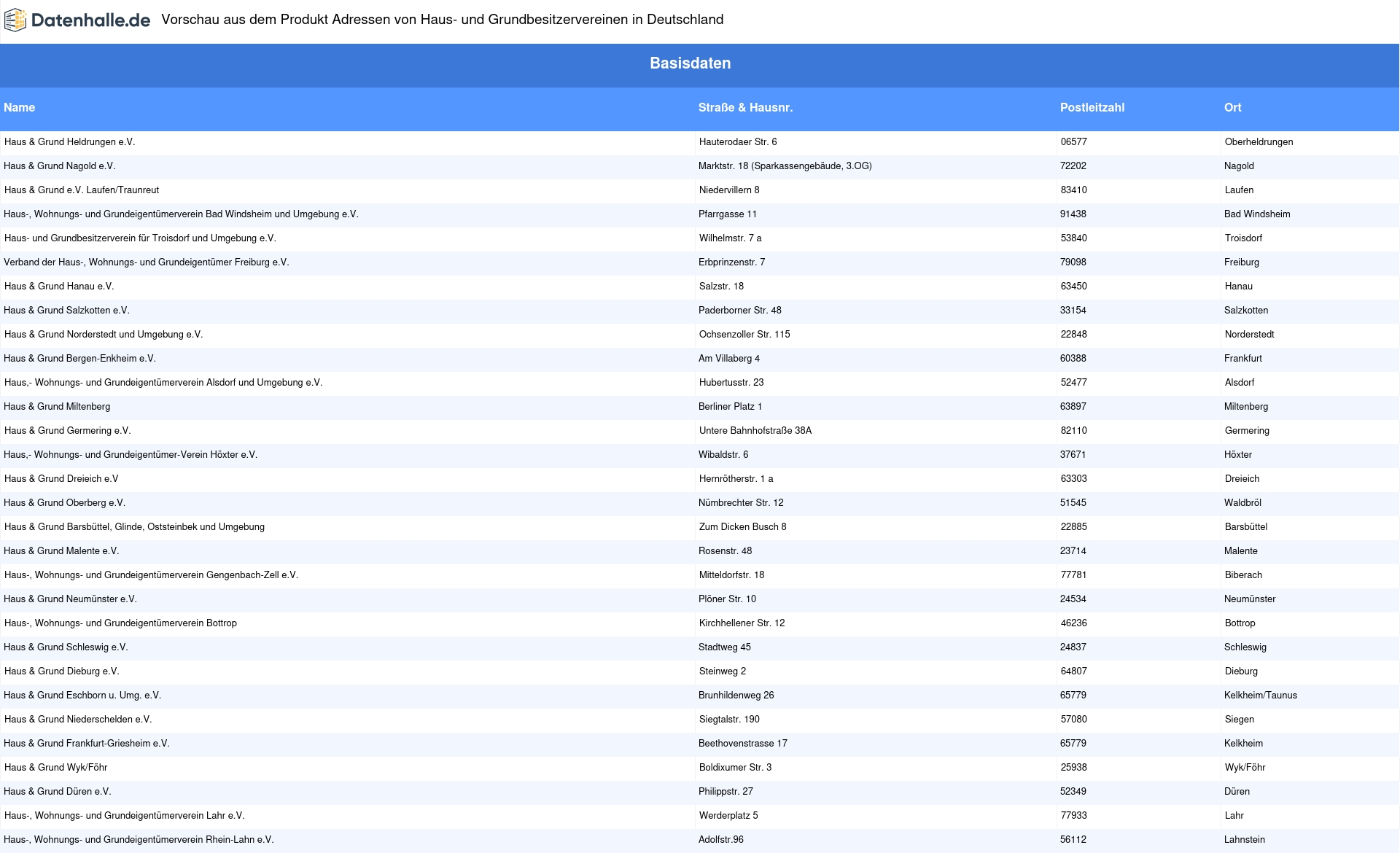The height and width of the screenshot is (853, 1400).
Task: Click the postal code 06577
Action: coord(1073,142)
